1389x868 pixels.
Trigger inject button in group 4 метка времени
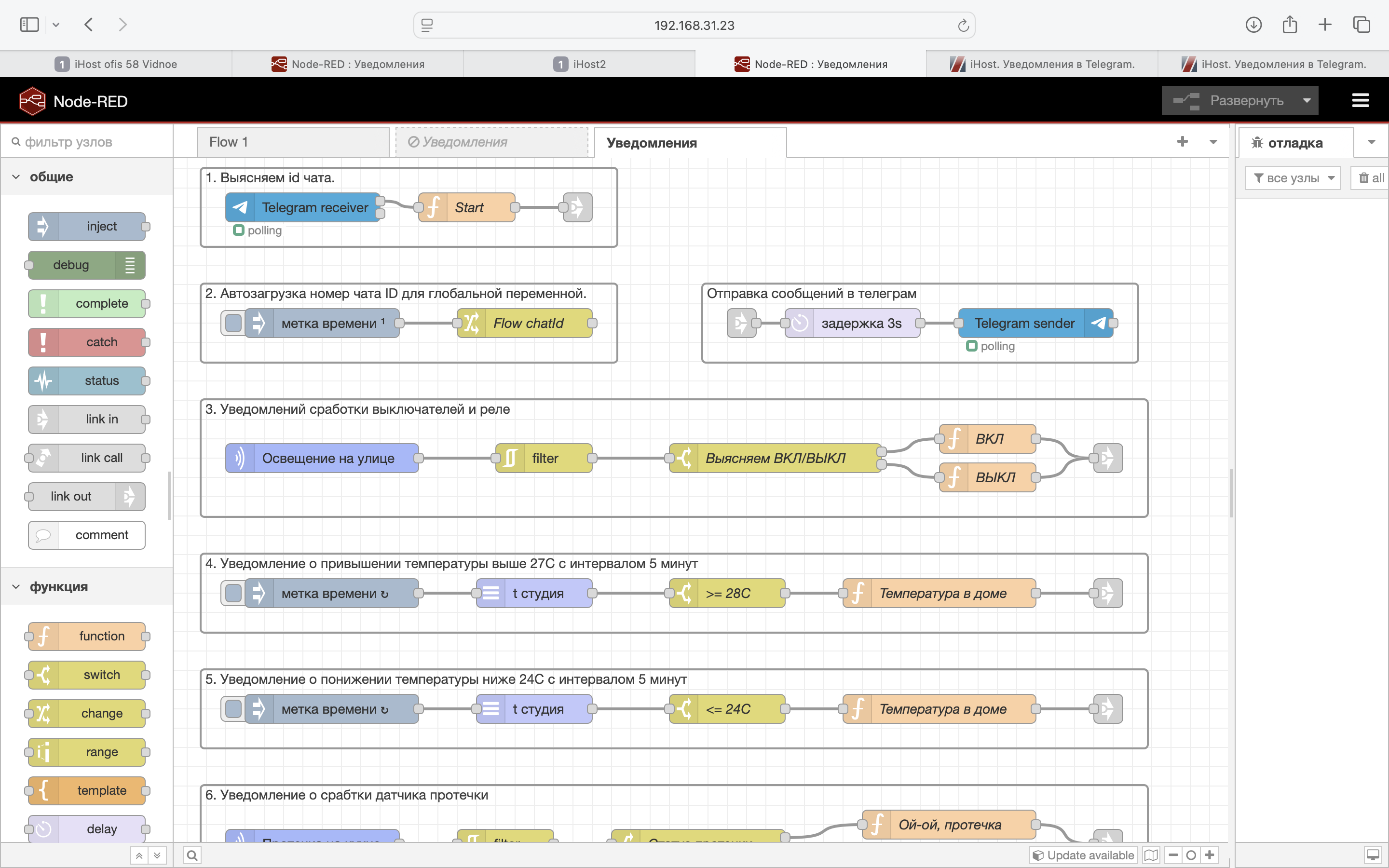click(233, 593)
